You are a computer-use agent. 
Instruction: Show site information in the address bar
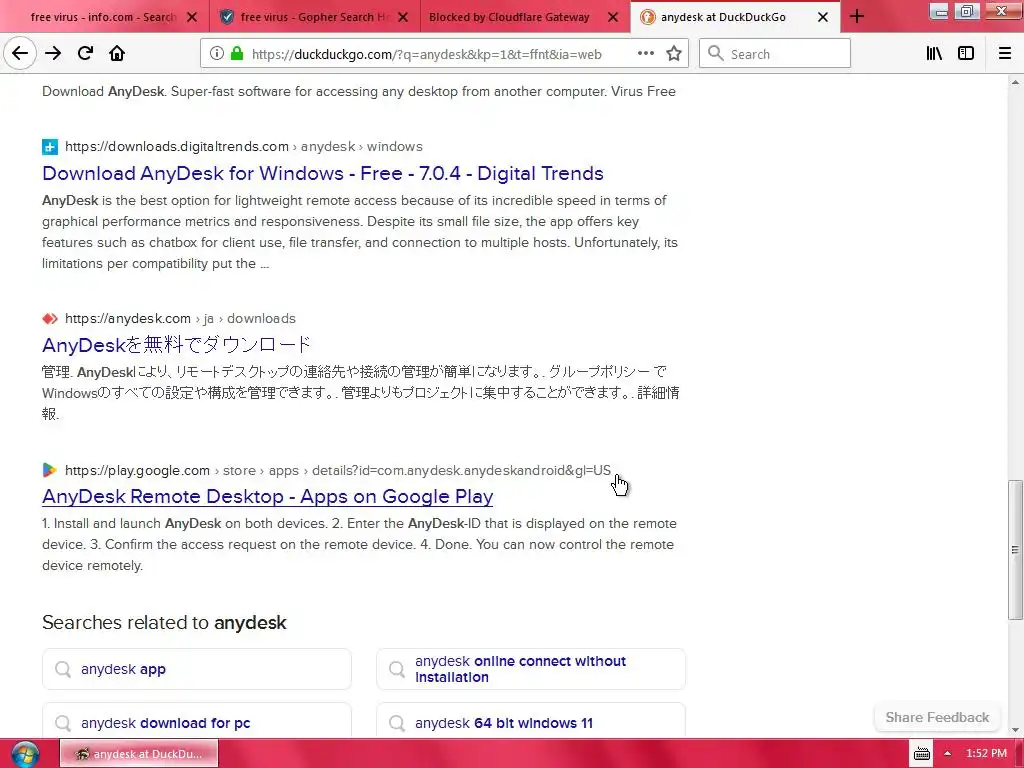217,54
